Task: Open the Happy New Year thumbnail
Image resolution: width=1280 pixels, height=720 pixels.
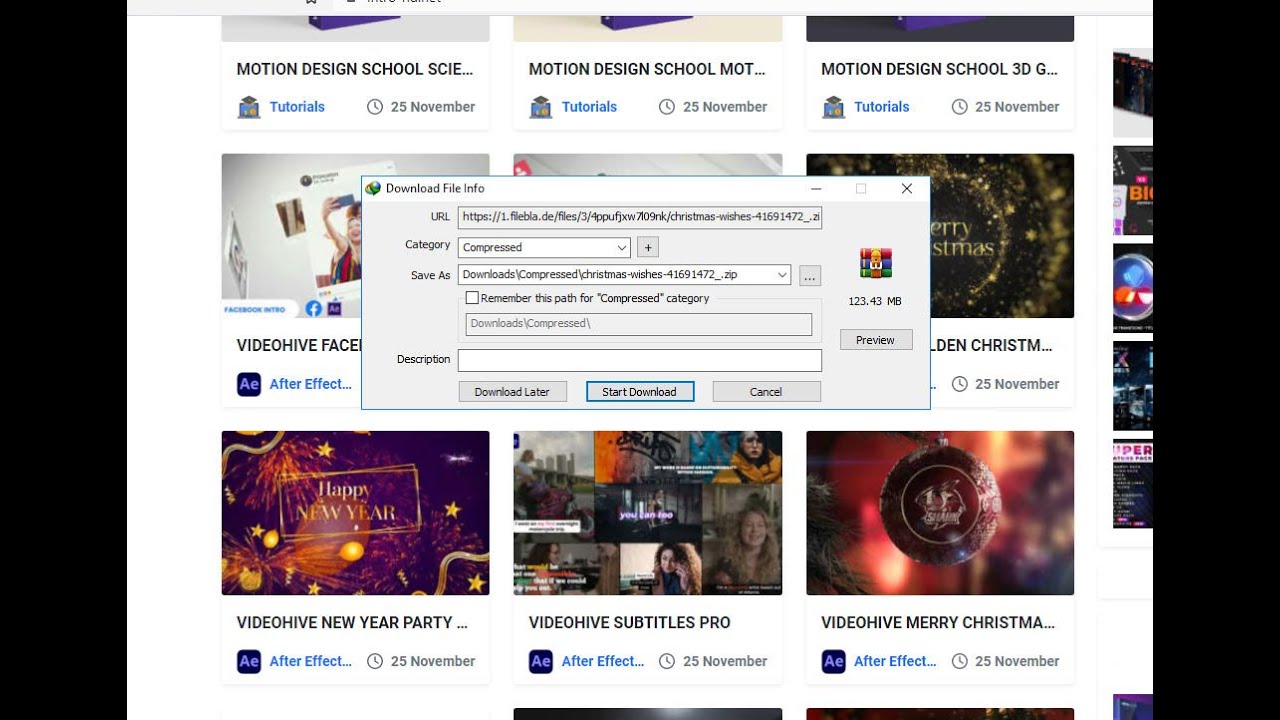Action: [355, 513]
